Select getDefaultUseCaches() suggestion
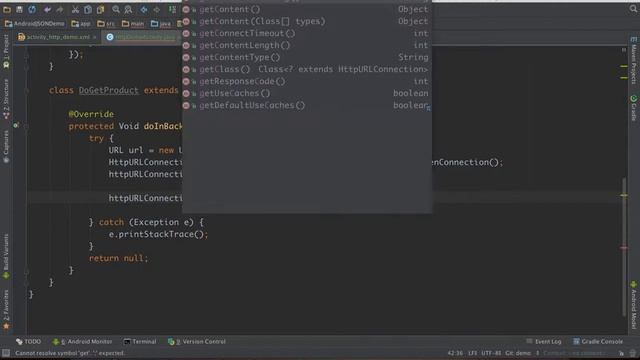Image resolution: width=640 pixels, height=360 pixels. [x=307, y=105]
